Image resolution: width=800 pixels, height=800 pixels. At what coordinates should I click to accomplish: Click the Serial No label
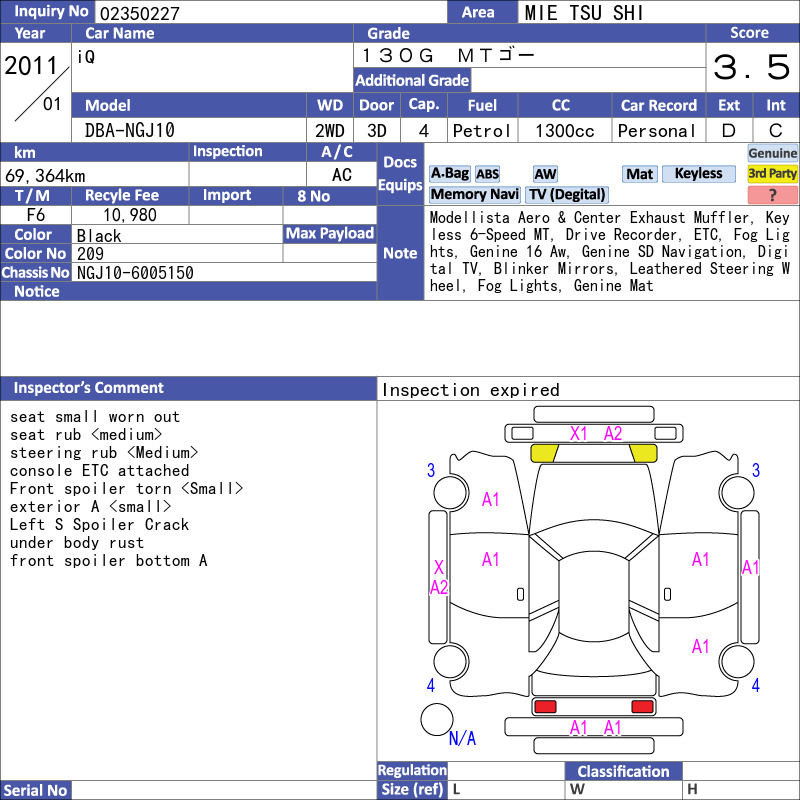click(x=36, y=790)
